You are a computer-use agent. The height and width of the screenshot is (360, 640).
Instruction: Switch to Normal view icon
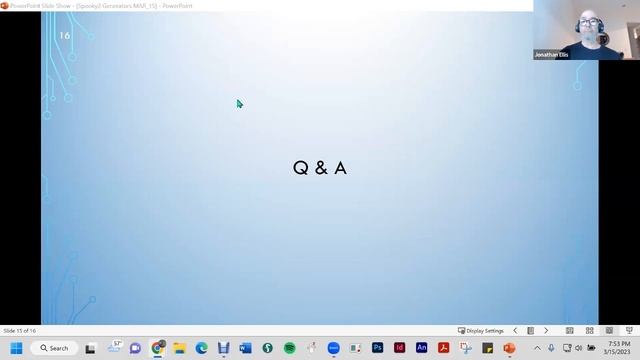point(570,331)
